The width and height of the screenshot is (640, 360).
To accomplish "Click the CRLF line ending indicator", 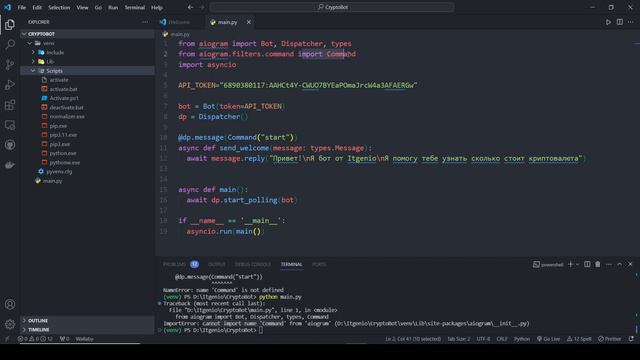I will (x=502, y=339).
